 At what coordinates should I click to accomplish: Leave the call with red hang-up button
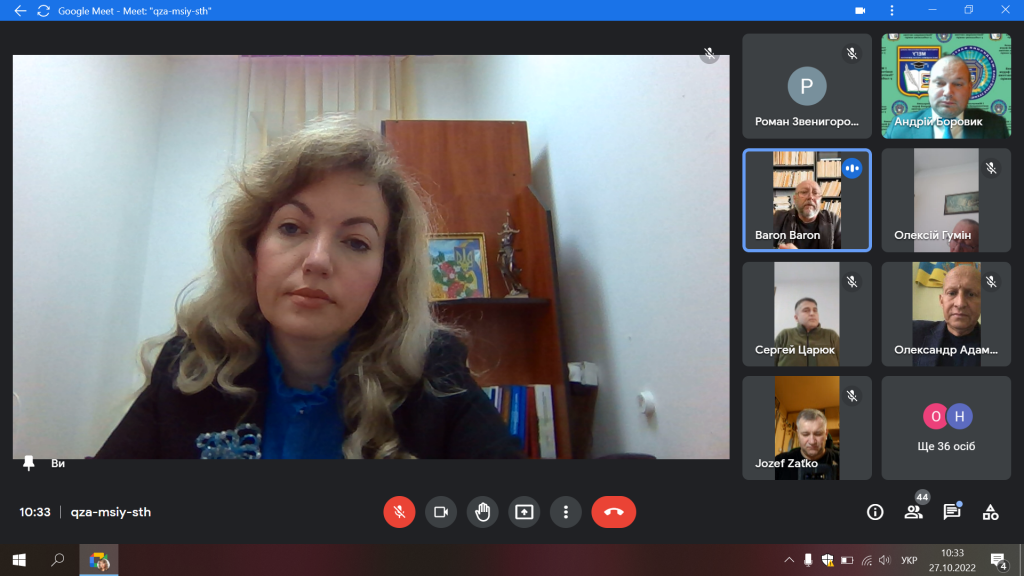(614, 512)
